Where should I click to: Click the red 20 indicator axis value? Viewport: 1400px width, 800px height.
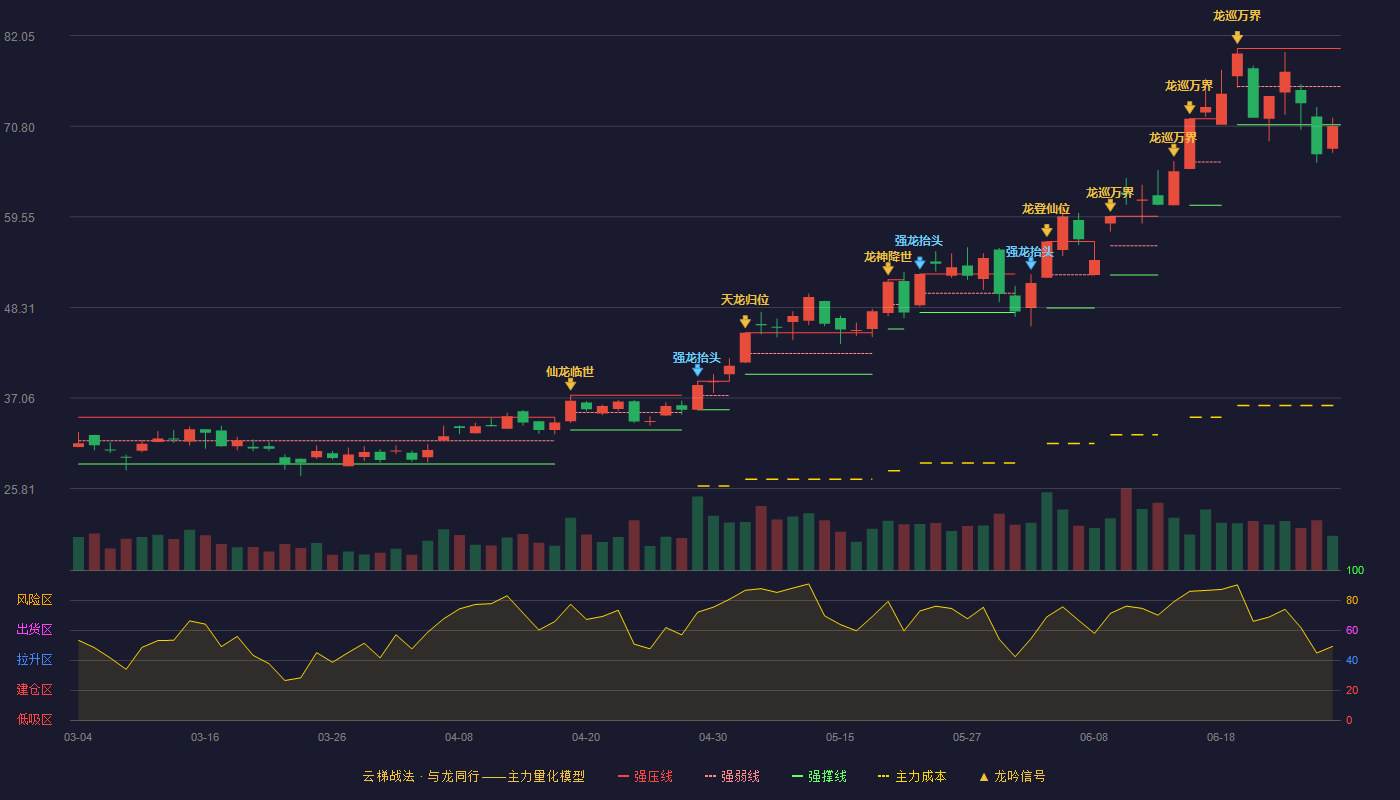1351,691
